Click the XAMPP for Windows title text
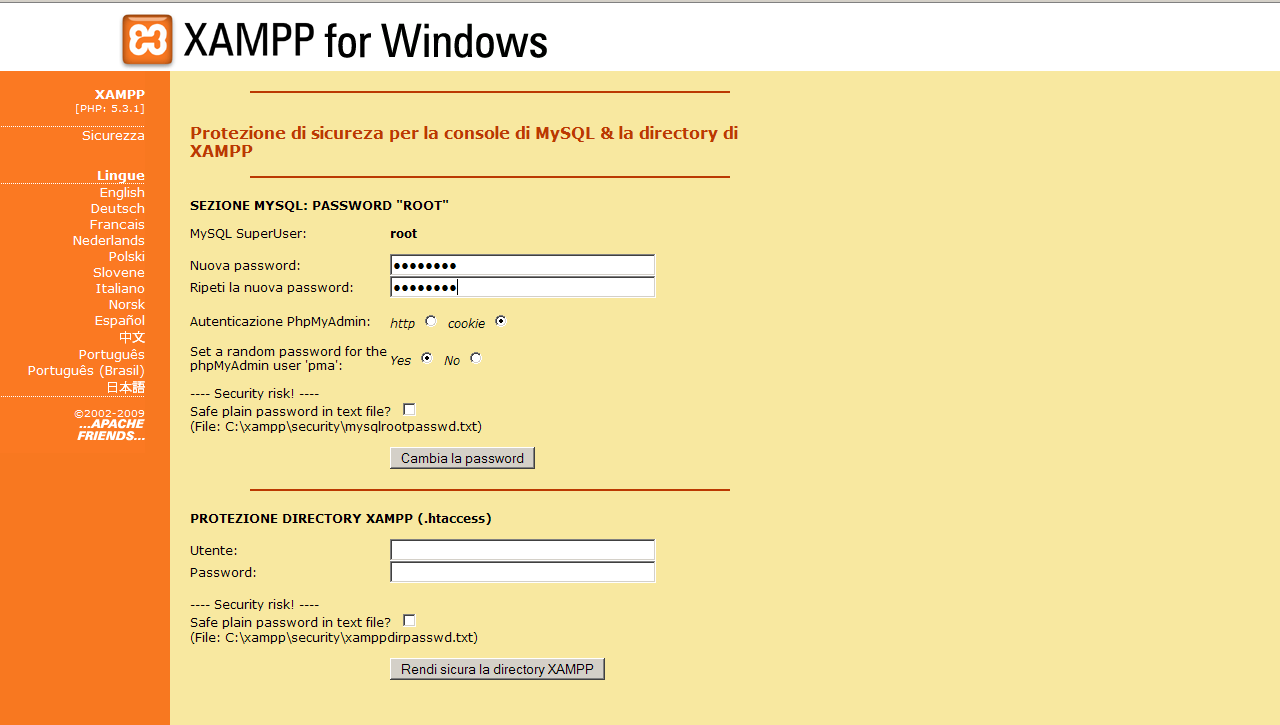The image size is (1280, 725). 365,41
